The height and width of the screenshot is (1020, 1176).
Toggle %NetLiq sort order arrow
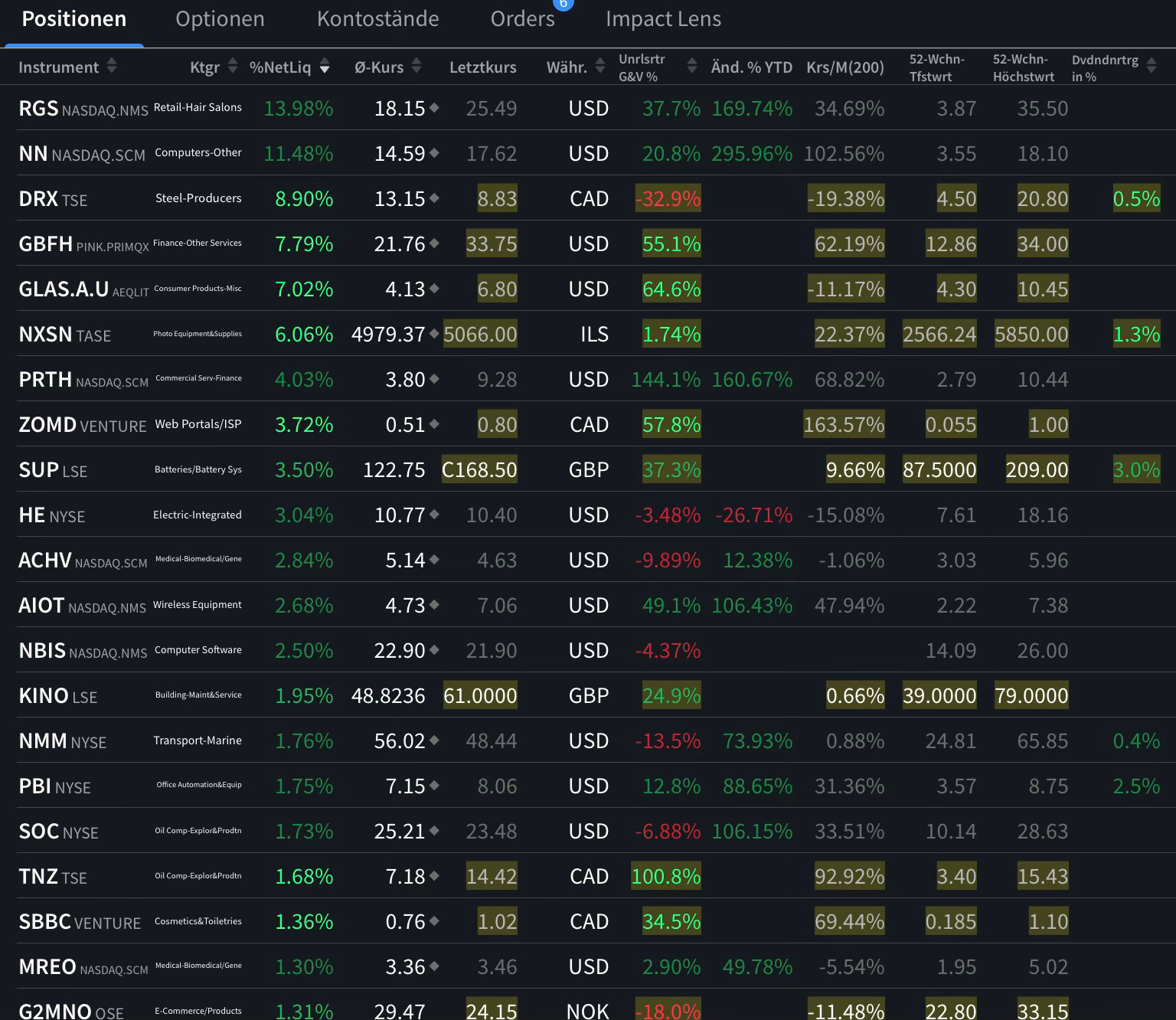[x=325, y=66]
